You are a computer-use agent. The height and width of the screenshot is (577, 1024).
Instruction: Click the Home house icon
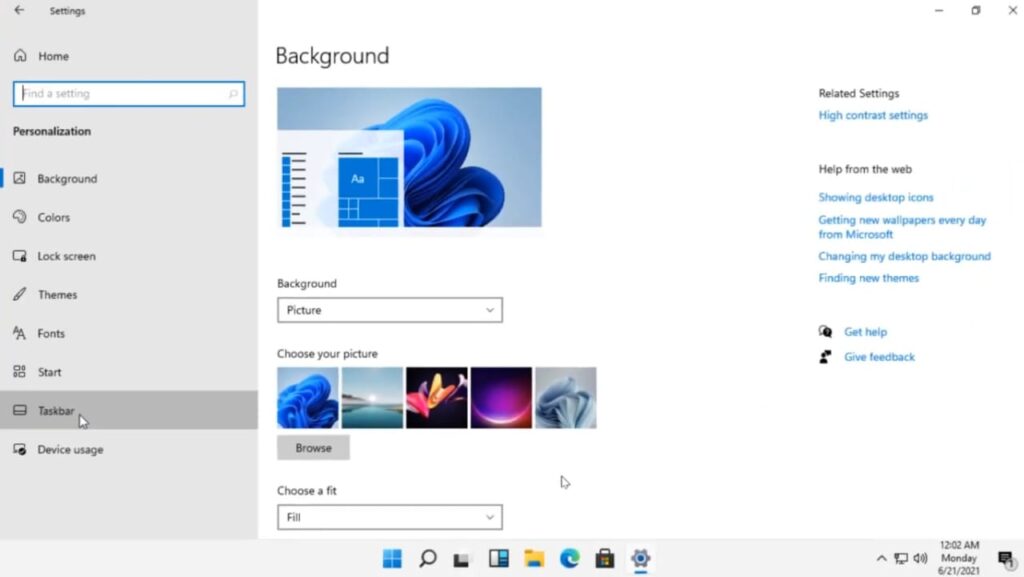[x=20, y=55]
